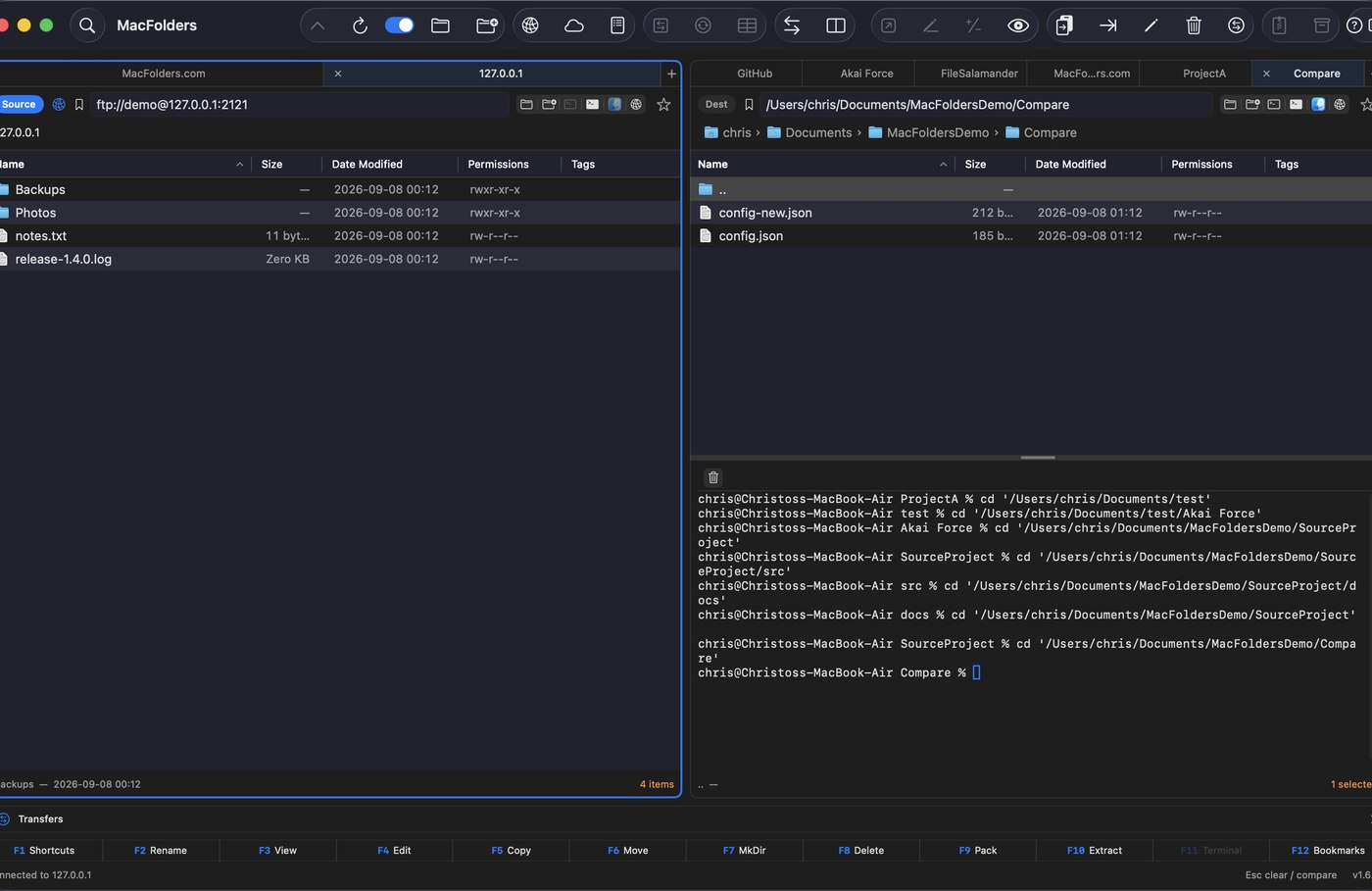
Task: Close the Compare tab
Action: click(x=1266, y=74)
